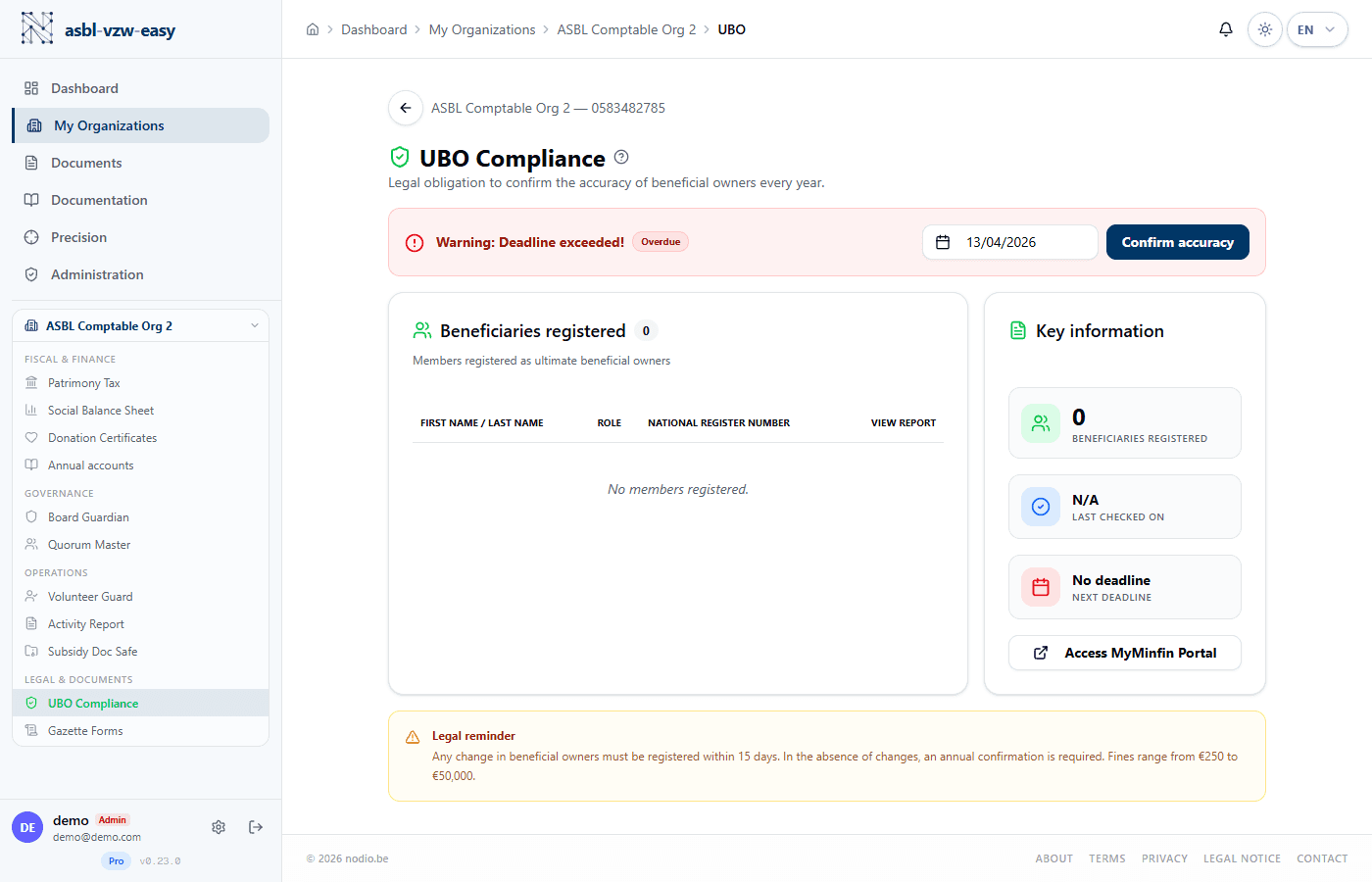The height and width of the screenshot is (882, 1372).
Task: Open Privacy footer link
Action: click(x=1164, y=858)
